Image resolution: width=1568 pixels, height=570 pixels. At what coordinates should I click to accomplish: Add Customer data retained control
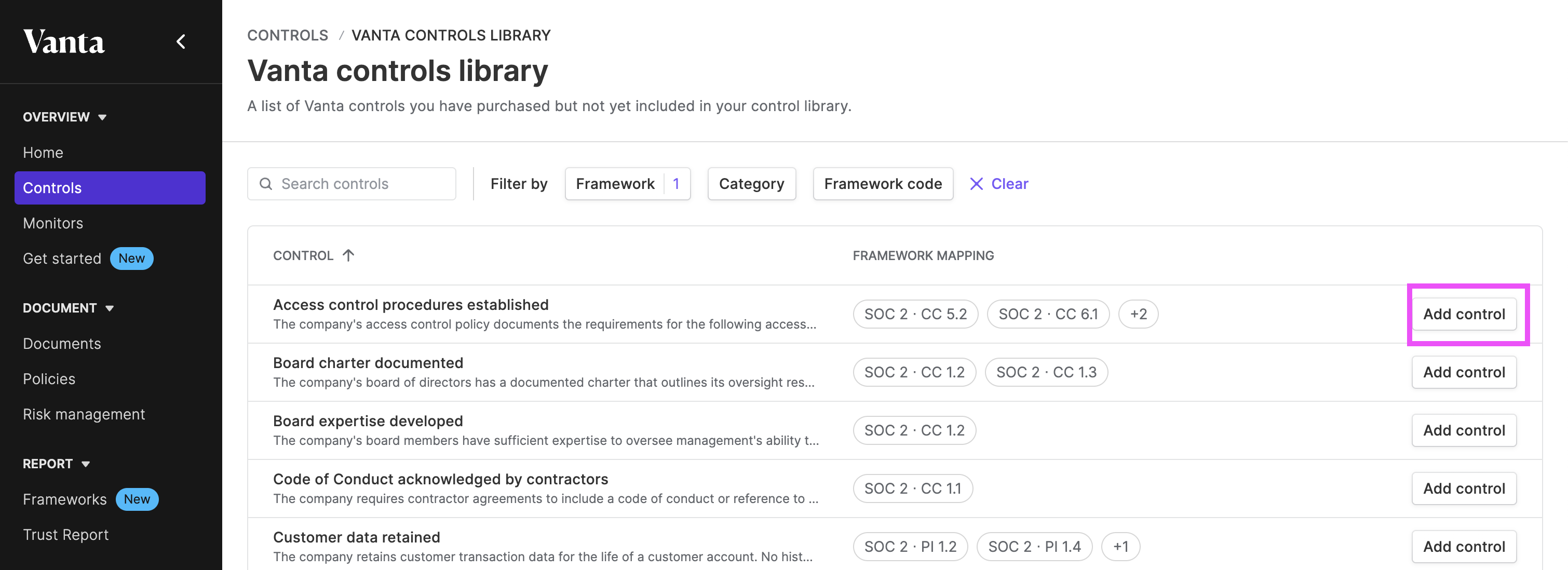tap(1463, 546)
